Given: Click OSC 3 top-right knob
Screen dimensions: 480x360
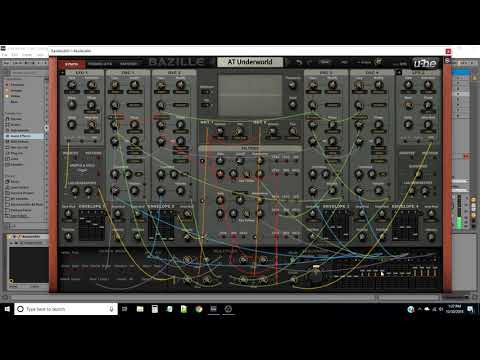Looking at the screenshot, I should [x=332, y=85].
